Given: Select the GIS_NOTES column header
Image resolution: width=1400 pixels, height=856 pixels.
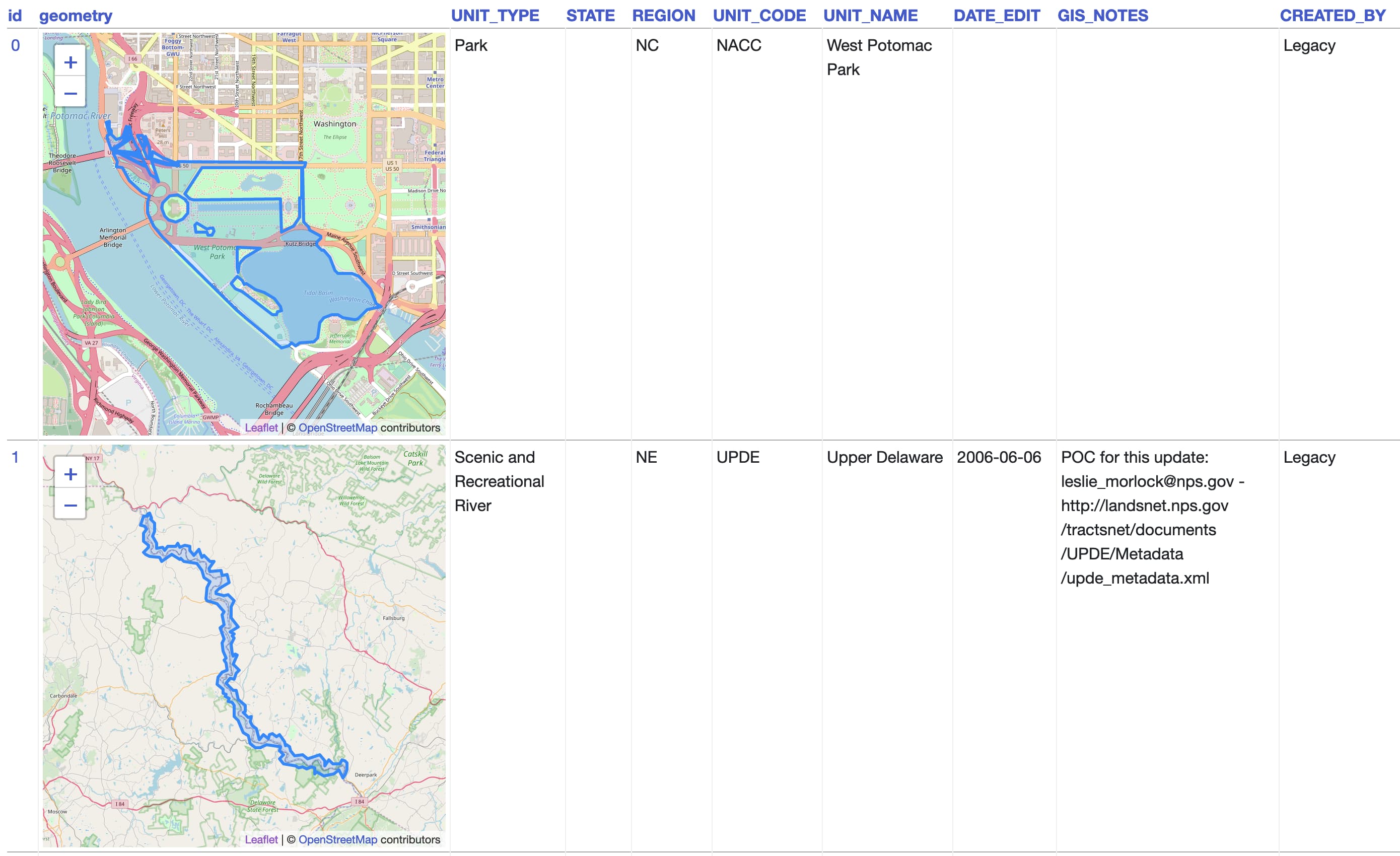Looking at the screenshot, I should pyautogui.click(x=1103, y=15).
